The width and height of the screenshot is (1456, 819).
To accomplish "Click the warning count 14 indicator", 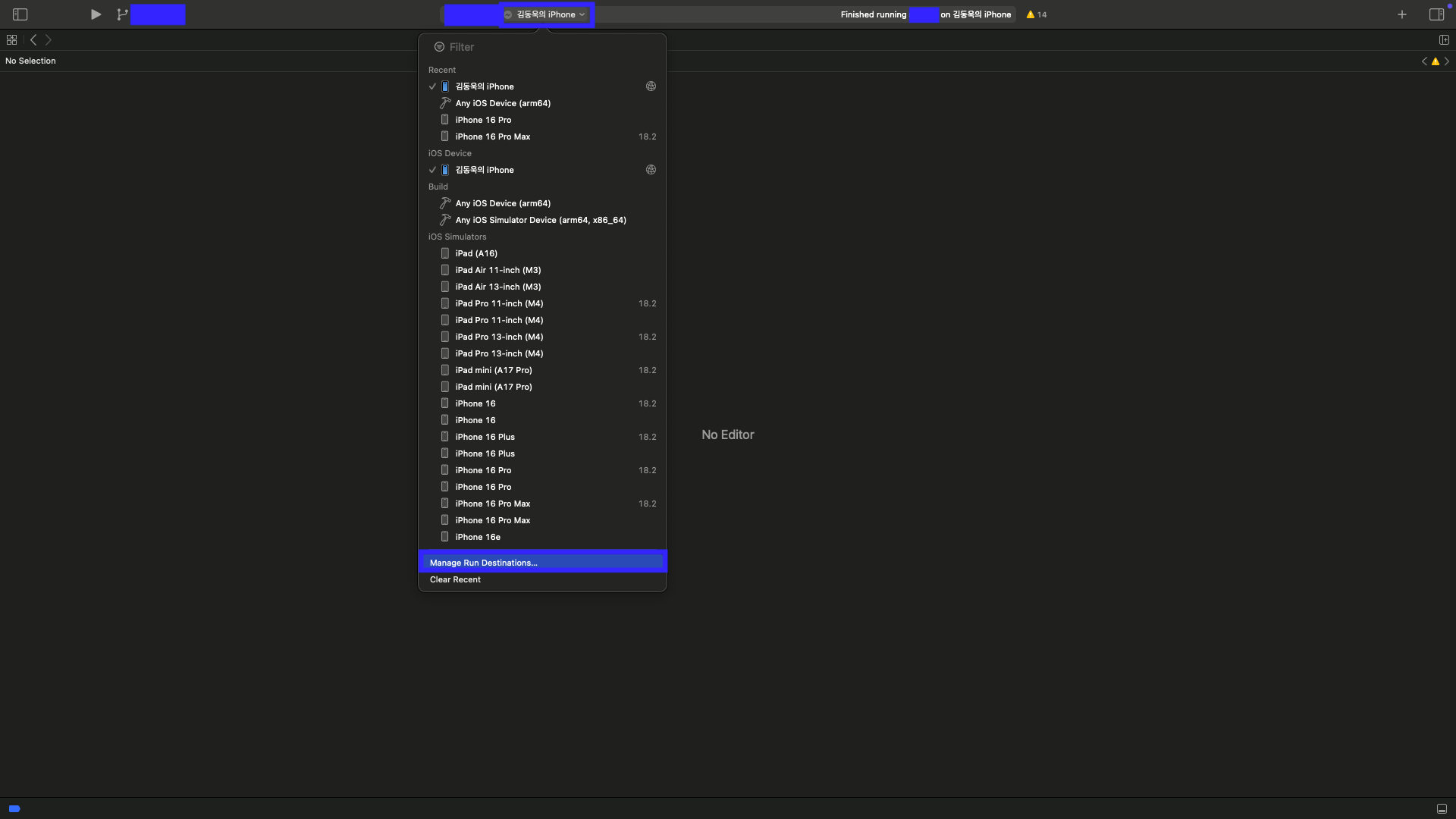I will click(1037, 14).
